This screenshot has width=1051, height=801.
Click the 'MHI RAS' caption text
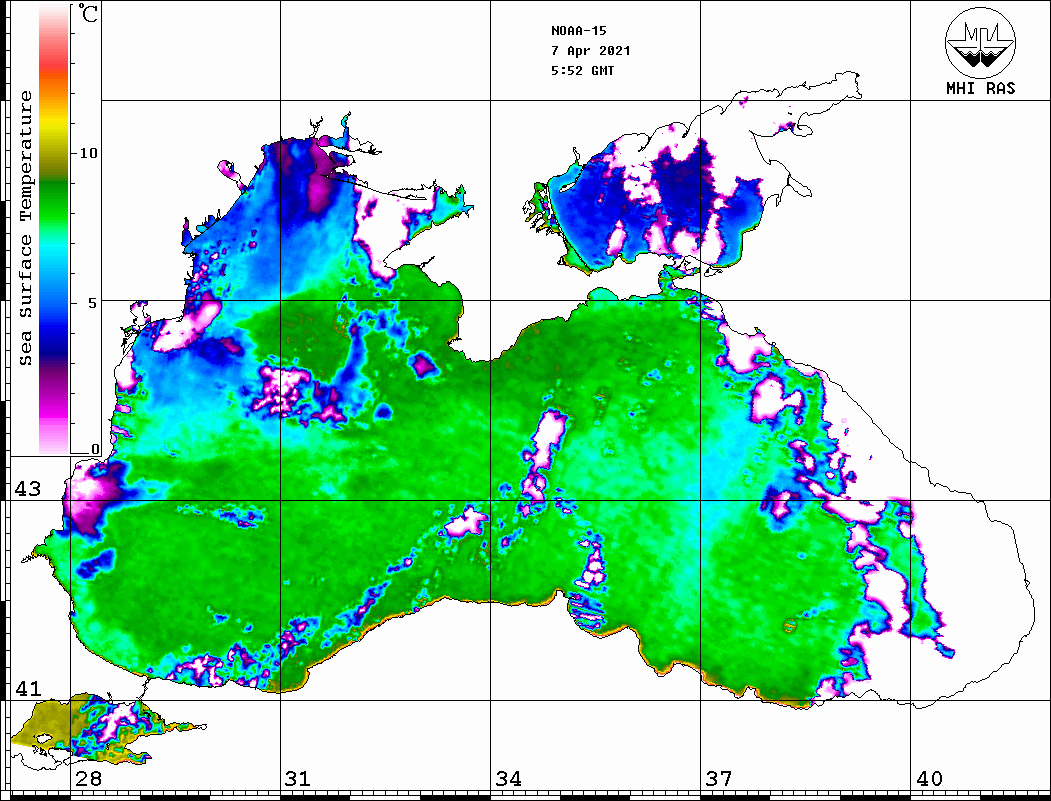[981, 88]
